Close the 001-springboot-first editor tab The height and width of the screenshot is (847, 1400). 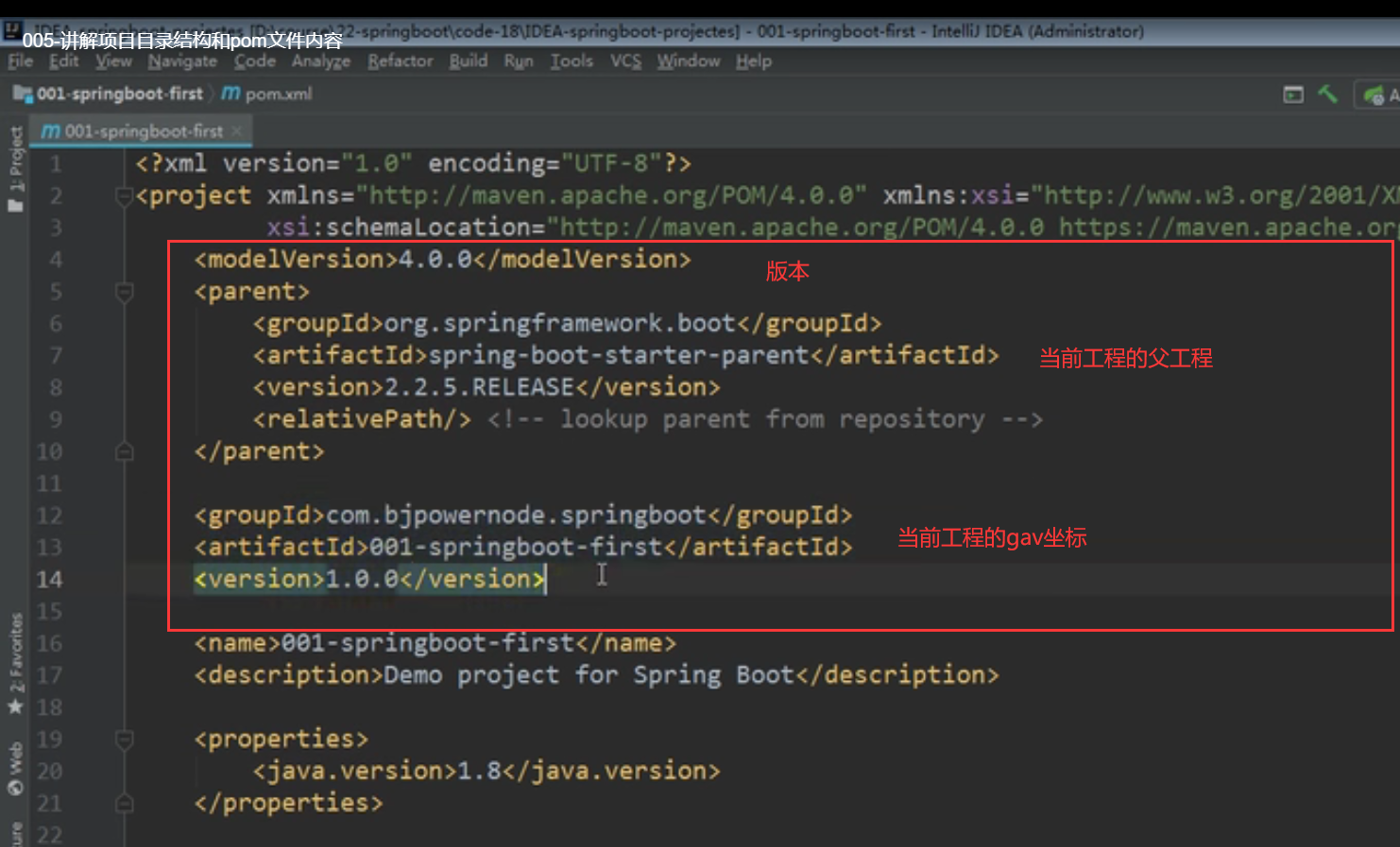coord(237,131)
